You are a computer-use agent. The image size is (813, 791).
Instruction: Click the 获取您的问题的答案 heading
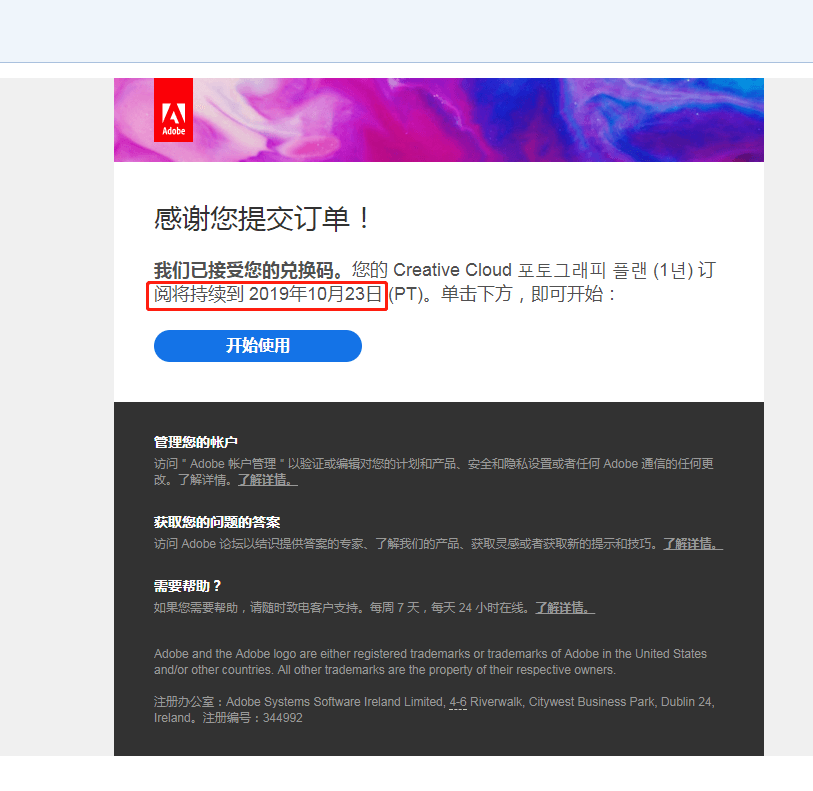[x=217, y=522]
